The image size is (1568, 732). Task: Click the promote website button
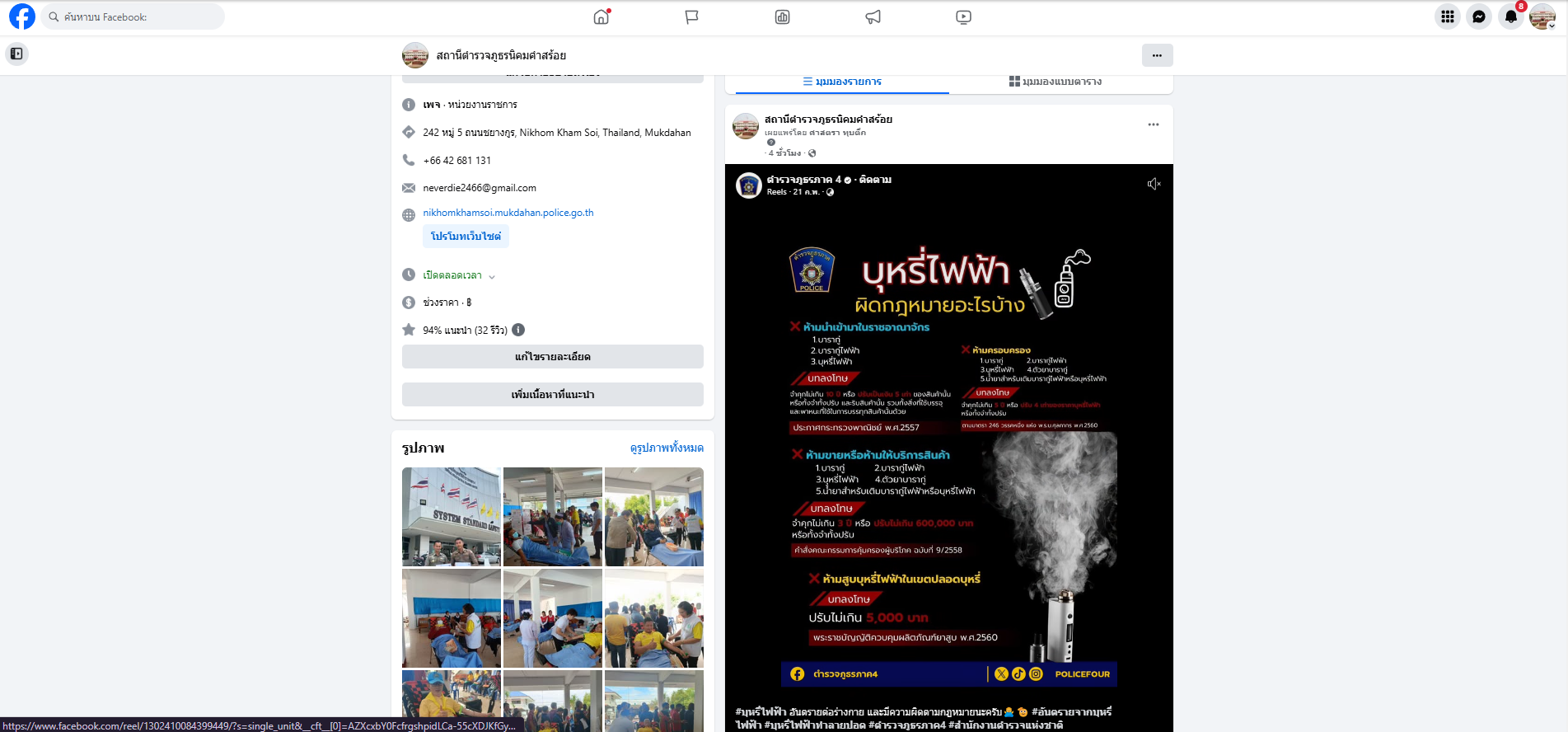(x=466, y=237)
